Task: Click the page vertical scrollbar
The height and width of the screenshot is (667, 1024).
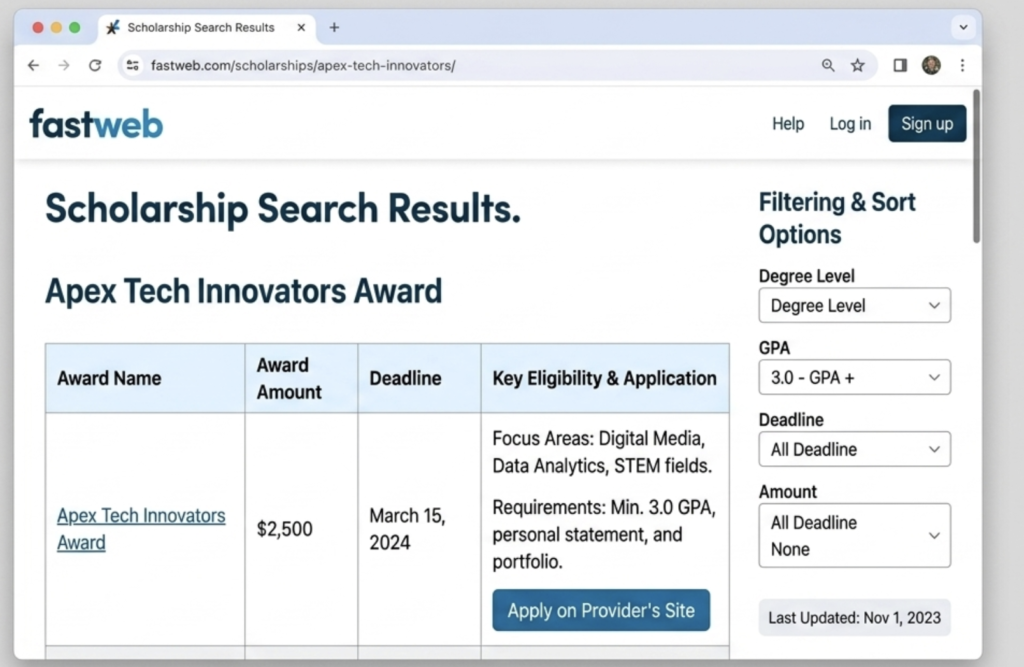Action: point(976,167)
